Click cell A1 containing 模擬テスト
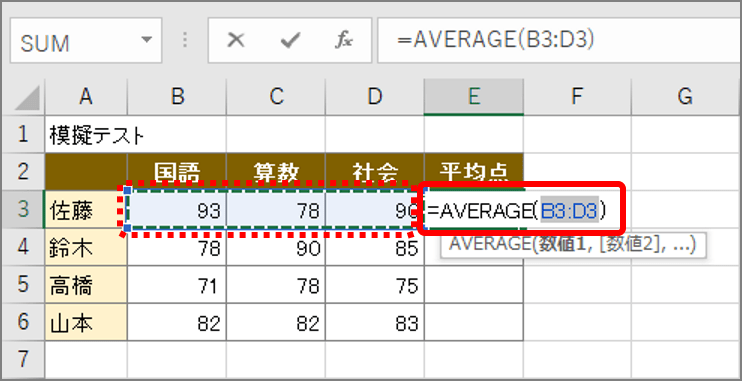Image resolution: width=742 pixels, height=381 pixels. pos(86,134)
